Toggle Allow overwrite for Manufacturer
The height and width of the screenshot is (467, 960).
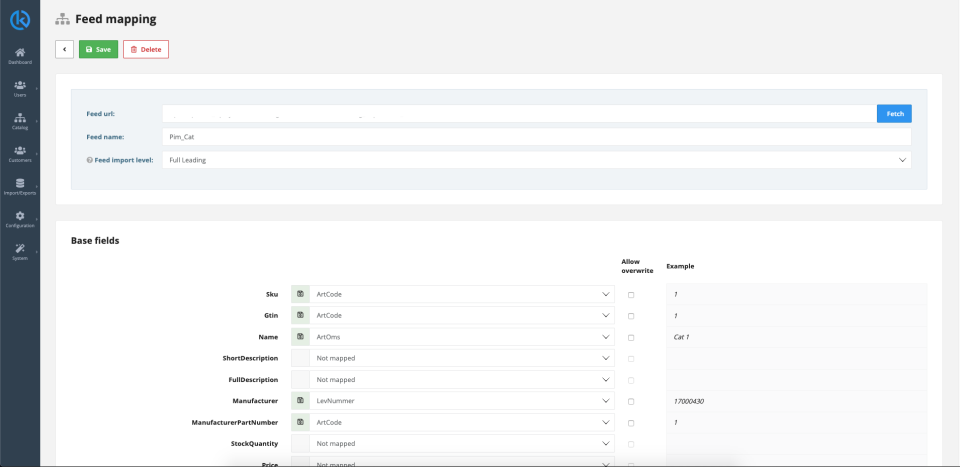631,402
